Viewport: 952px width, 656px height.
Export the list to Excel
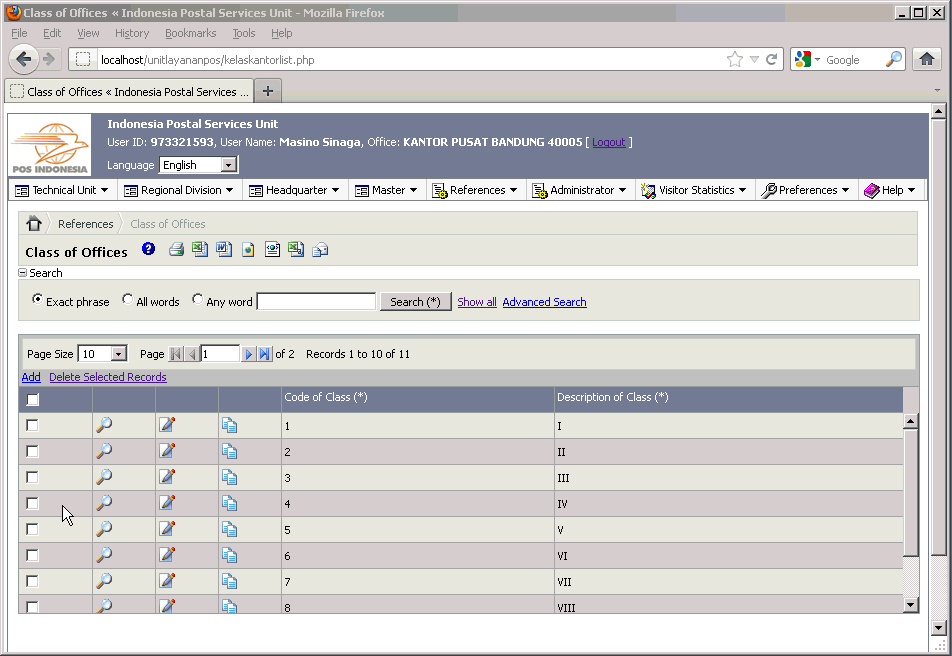point(200,249)
